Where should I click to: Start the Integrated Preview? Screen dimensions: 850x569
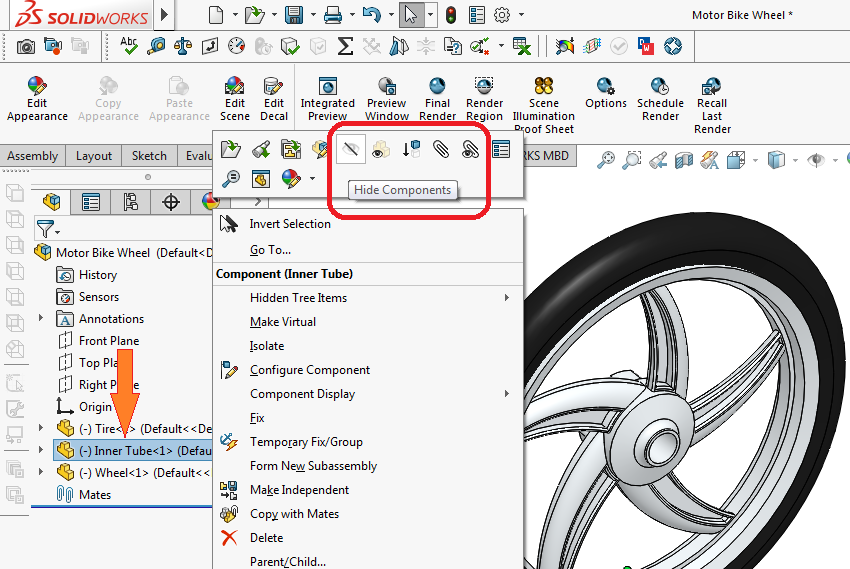tap(327, 99)
